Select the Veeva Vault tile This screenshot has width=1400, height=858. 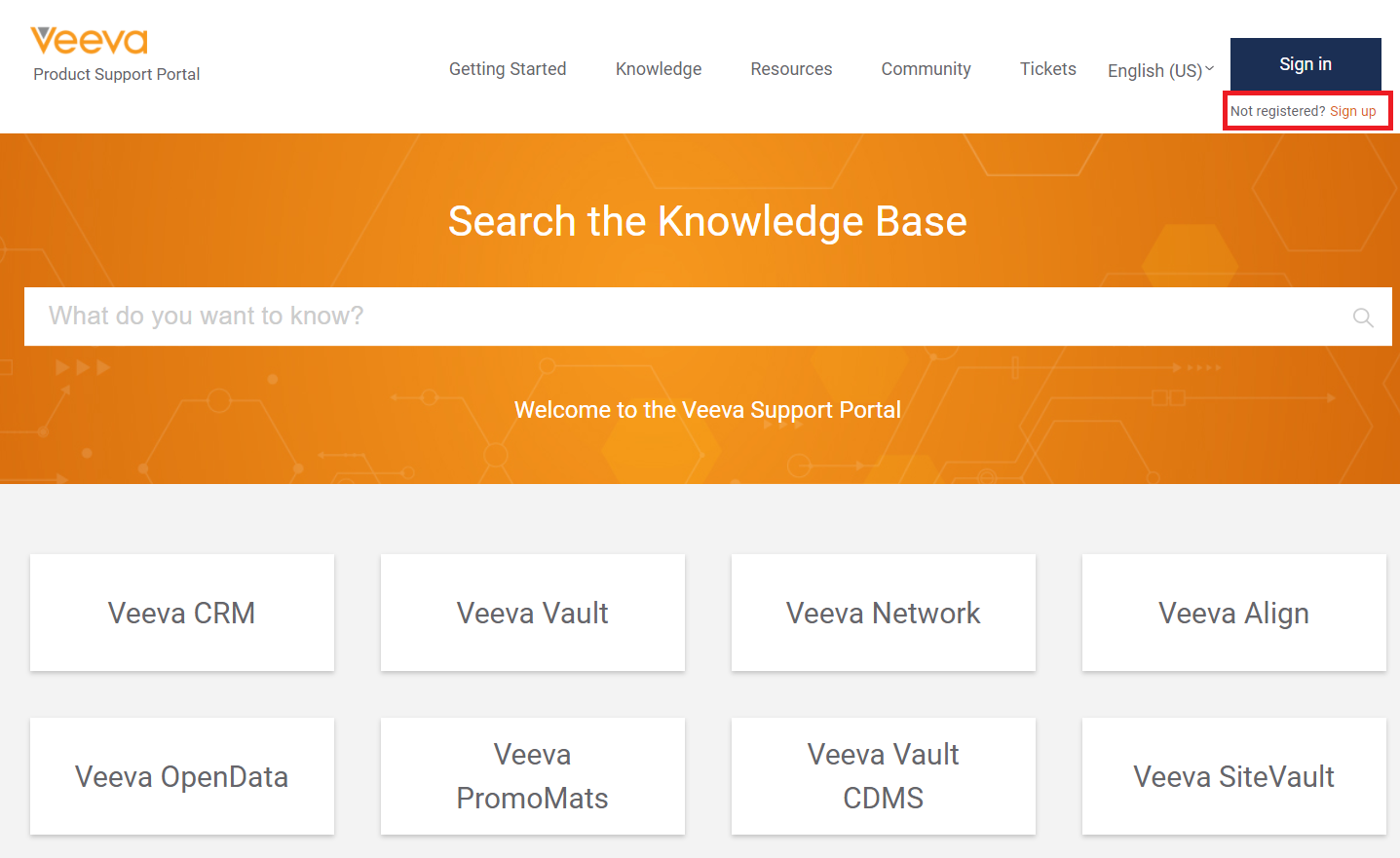point(533,613)
